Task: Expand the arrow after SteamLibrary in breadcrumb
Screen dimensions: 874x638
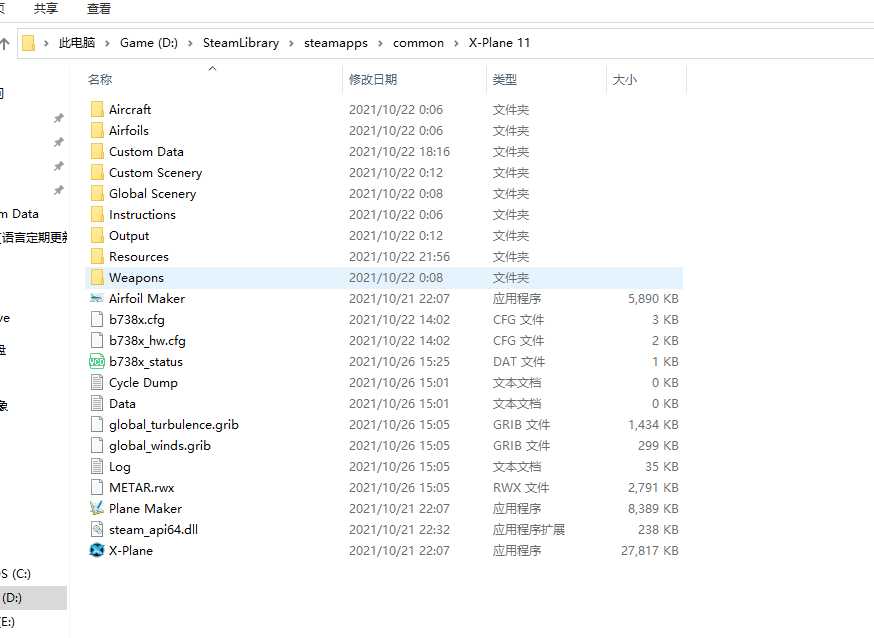Action: click(292, 43)
